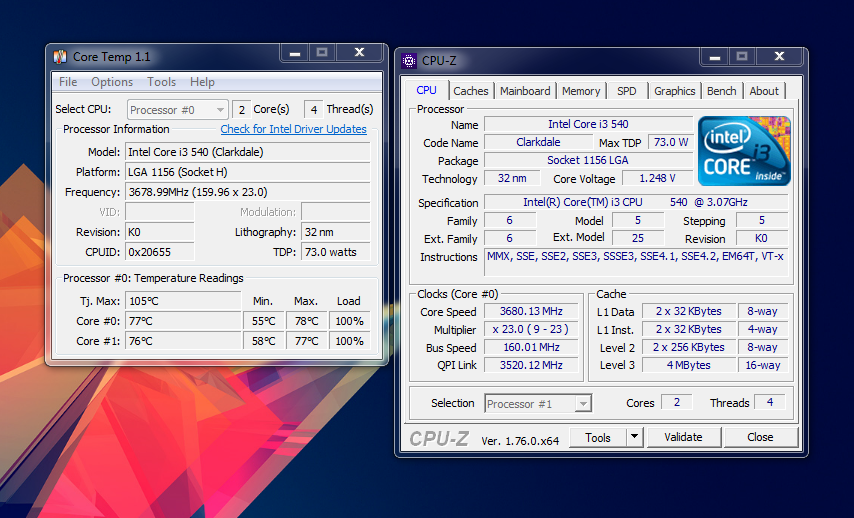Select the CPU tab in CPU-Z
The width and height of the screenshot is (854, 518).
(426, 90)
